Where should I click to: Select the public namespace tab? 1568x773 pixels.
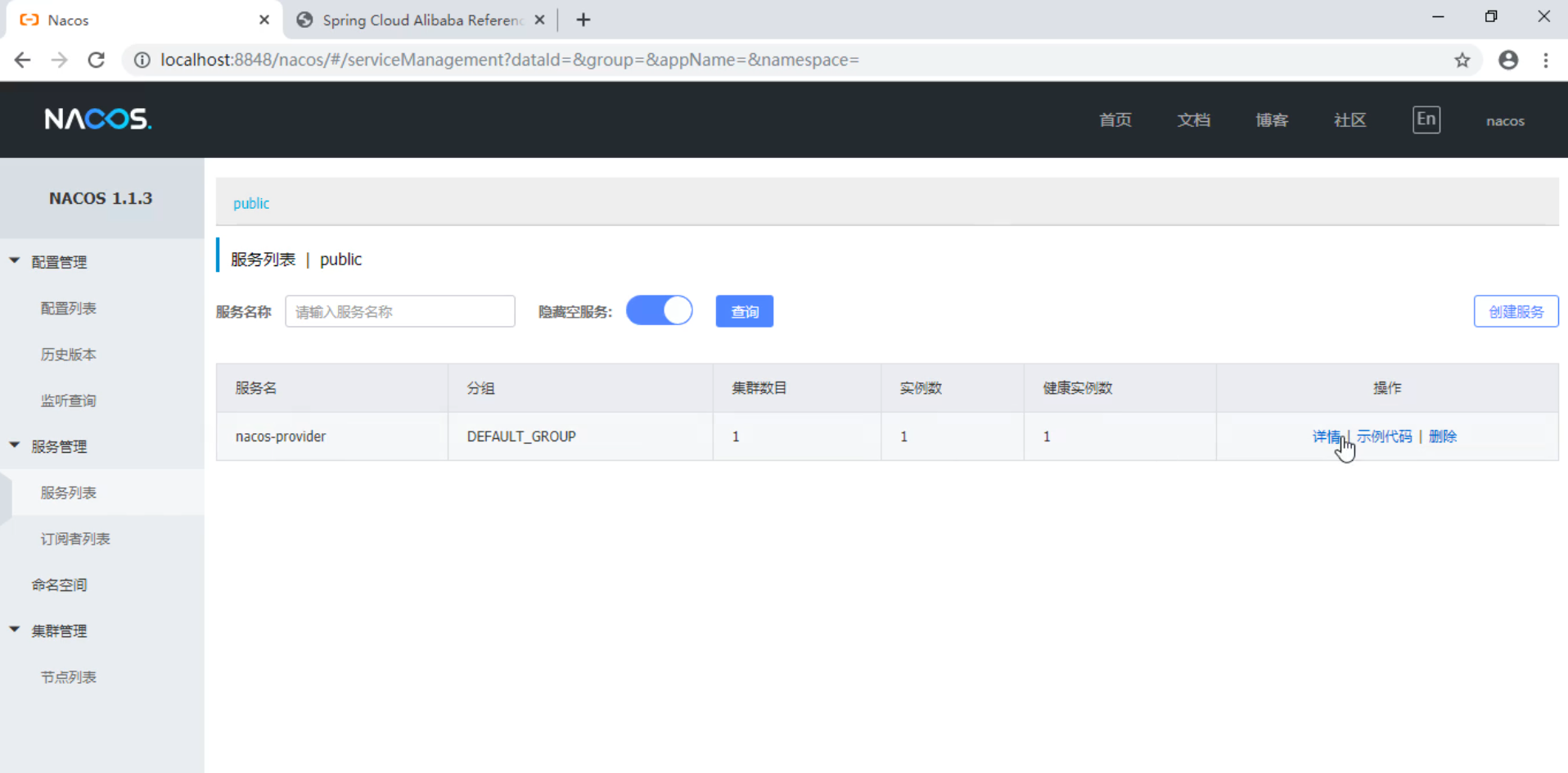pos(251,203)
